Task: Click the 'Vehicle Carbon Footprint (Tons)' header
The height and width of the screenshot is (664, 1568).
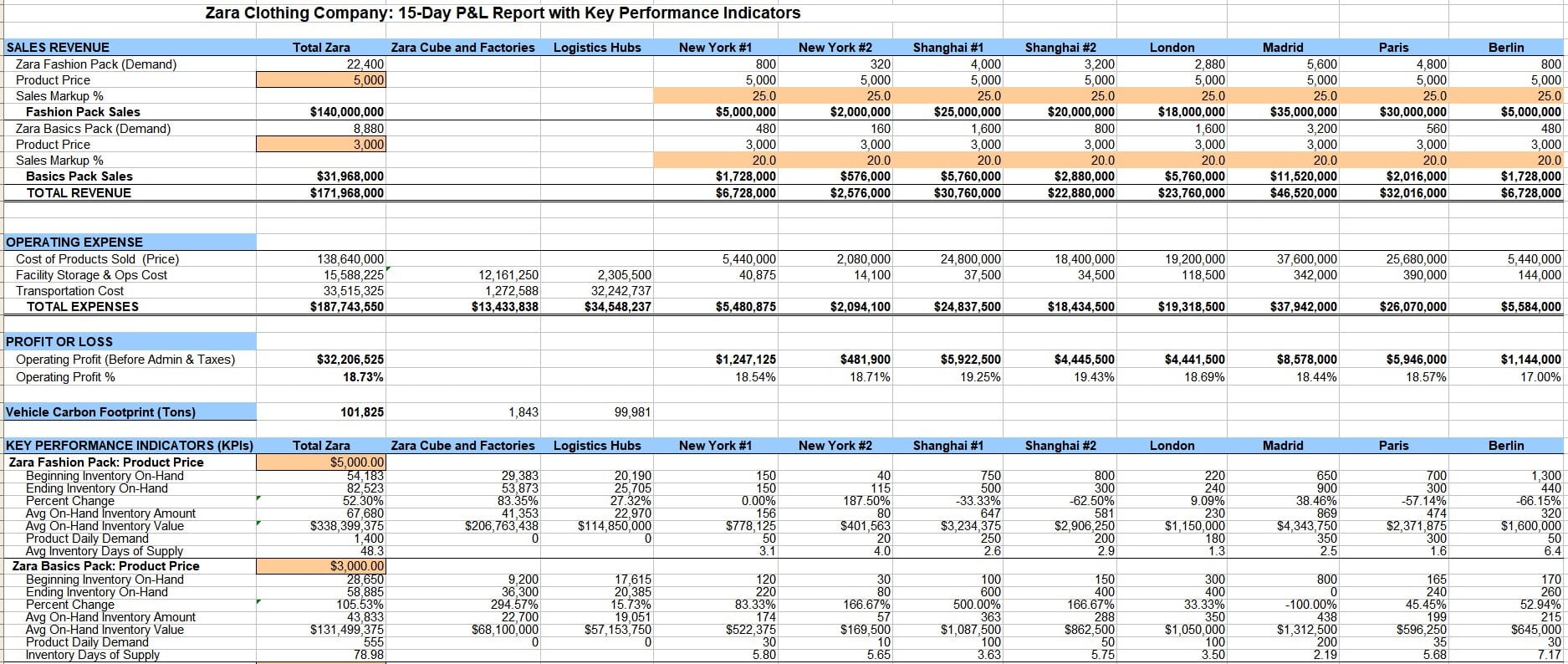Action: [130, 412]
